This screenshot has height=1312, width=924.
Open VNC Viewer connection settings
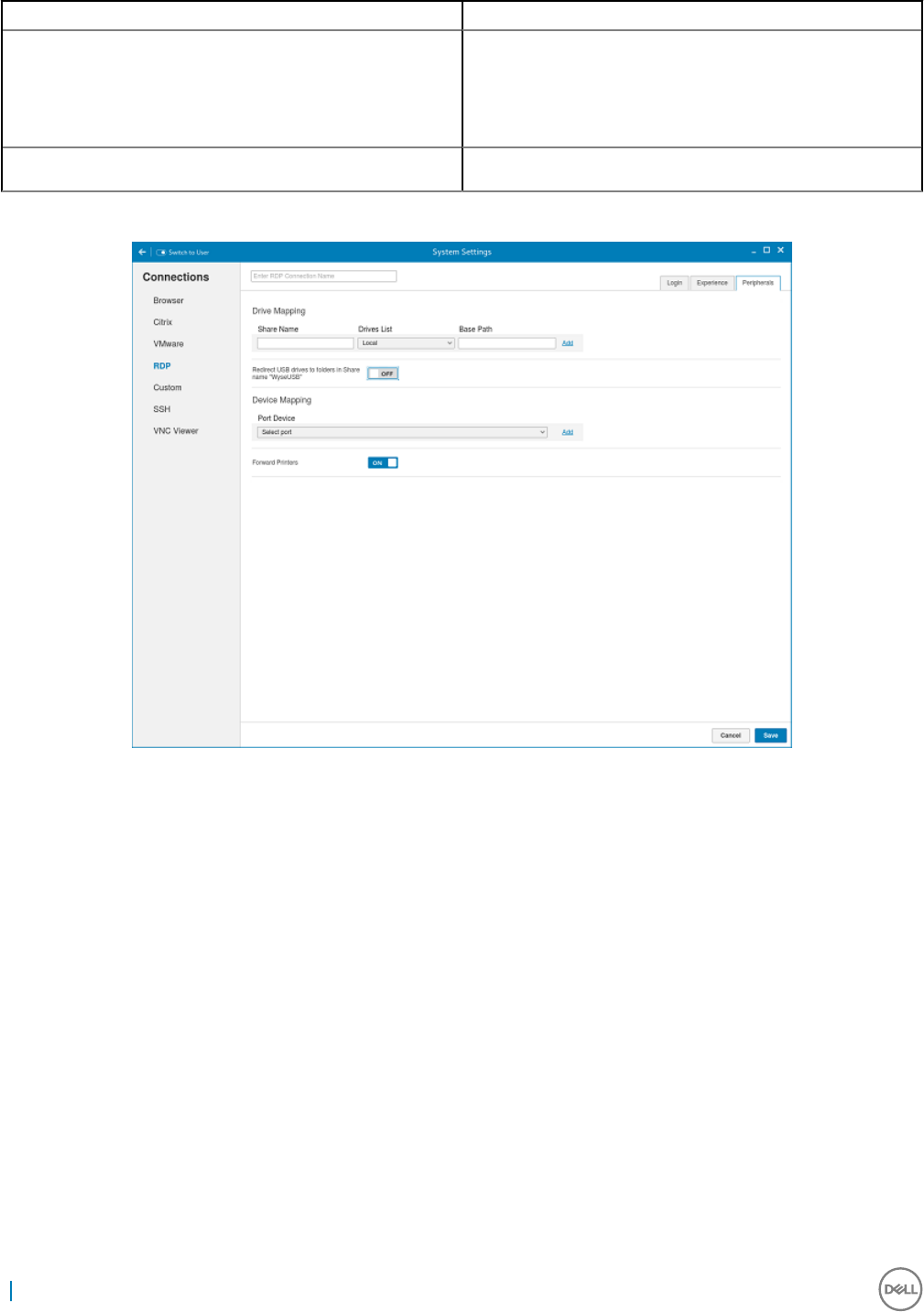coord(176,431)
